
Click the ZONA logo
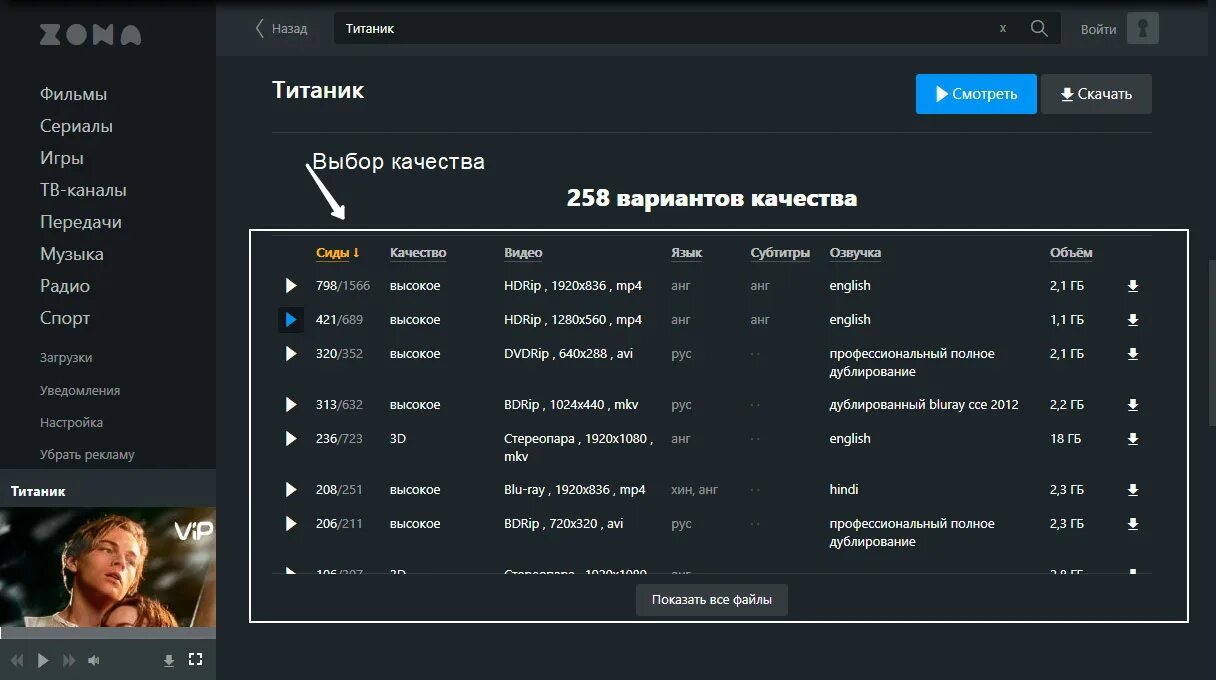[x=90, y=35]
